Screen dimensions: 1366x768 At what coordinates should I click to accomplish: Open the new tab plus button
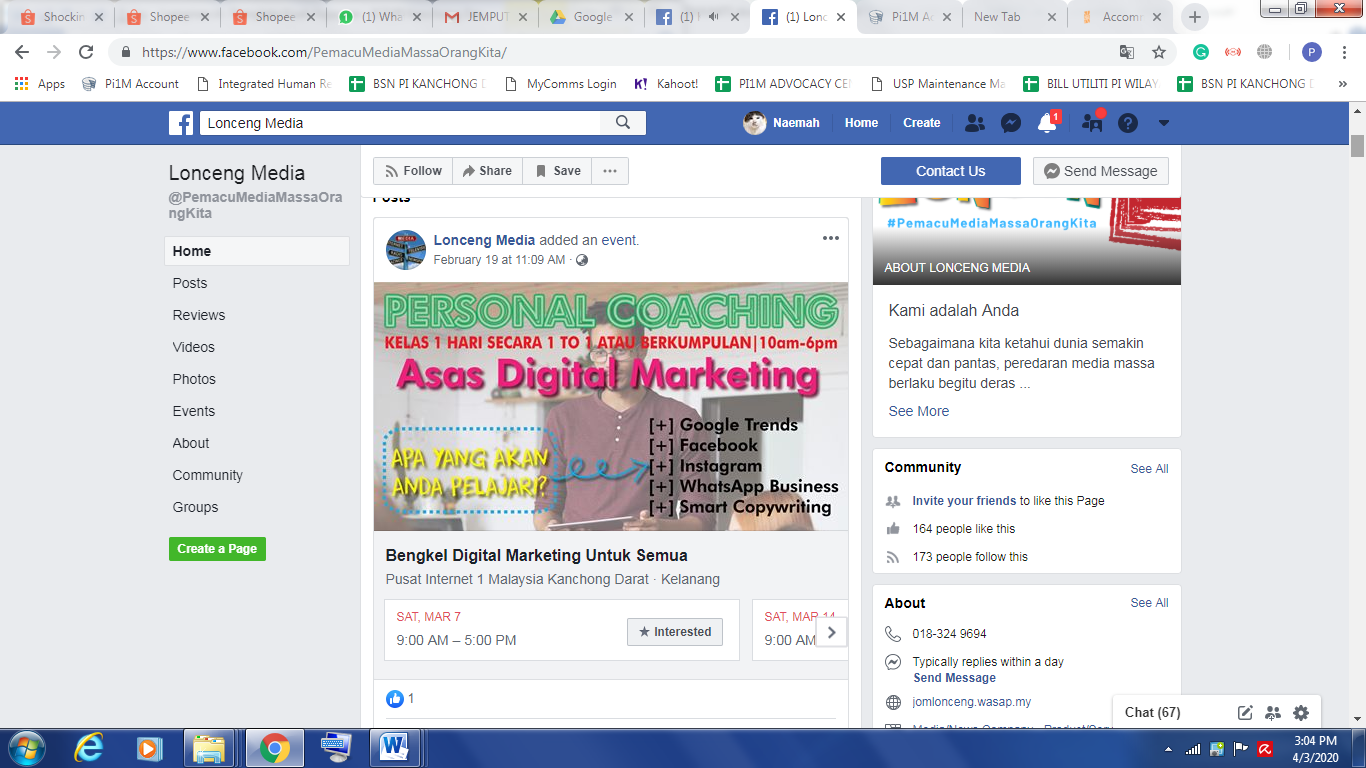(1195, 17)
